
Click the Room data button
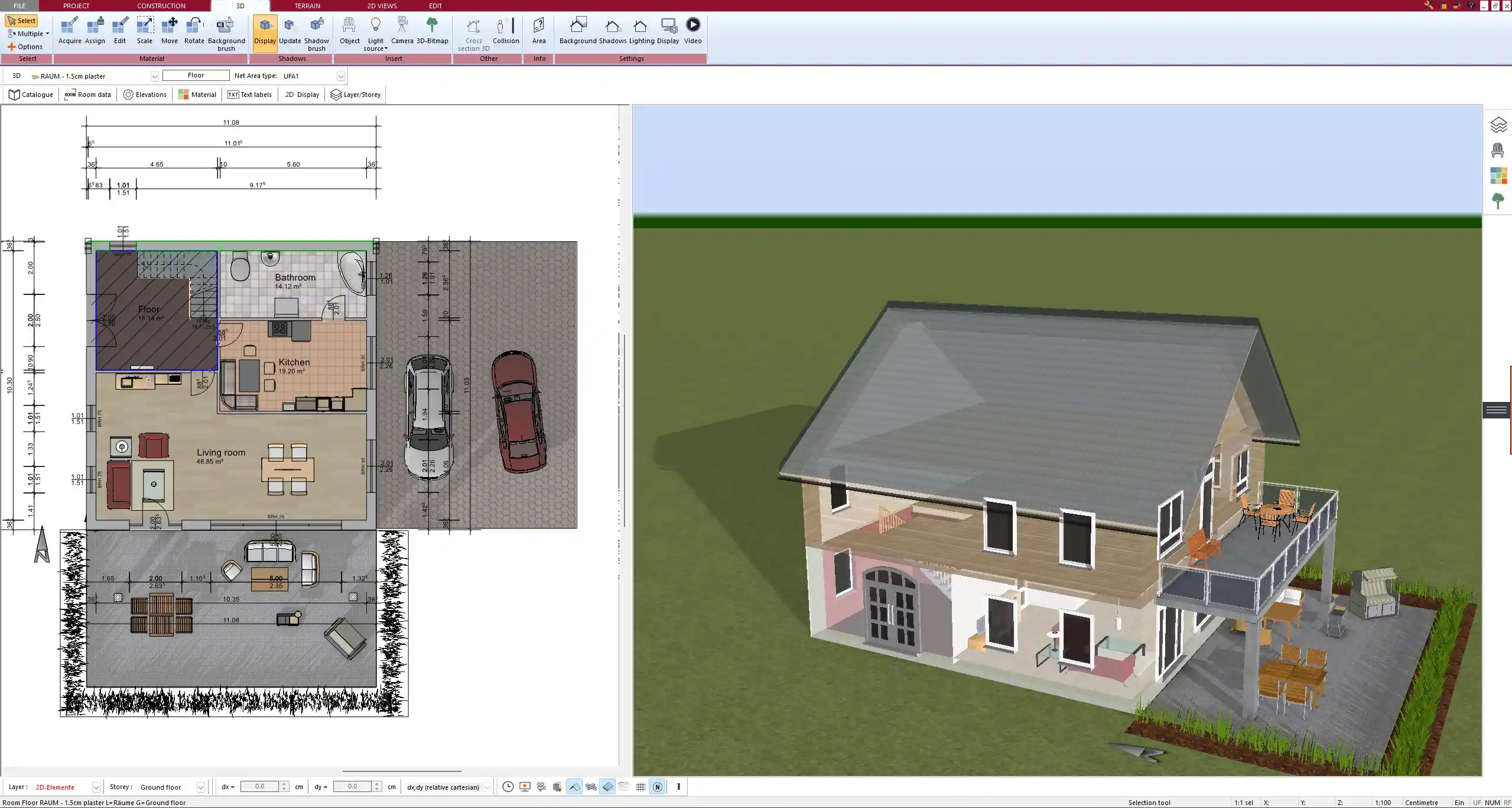coord(88,95)
